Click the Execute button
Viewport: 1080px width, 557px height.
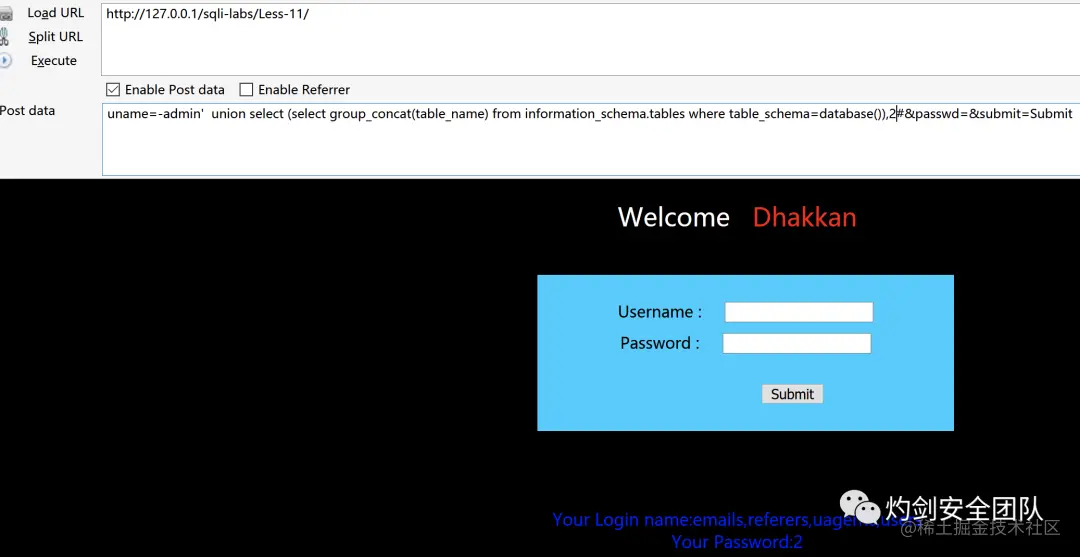coord(54,61)
